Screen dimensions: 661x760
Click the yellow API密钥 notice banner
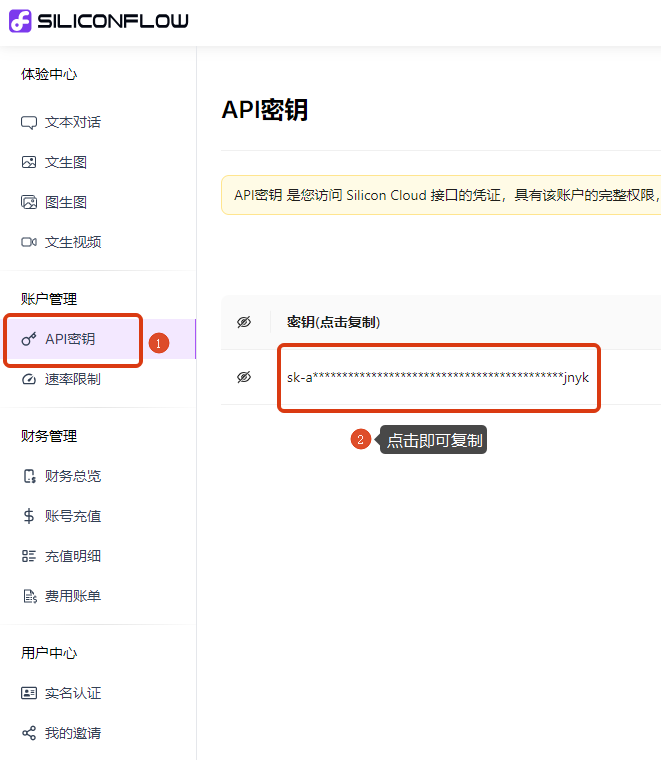point(441,195)
